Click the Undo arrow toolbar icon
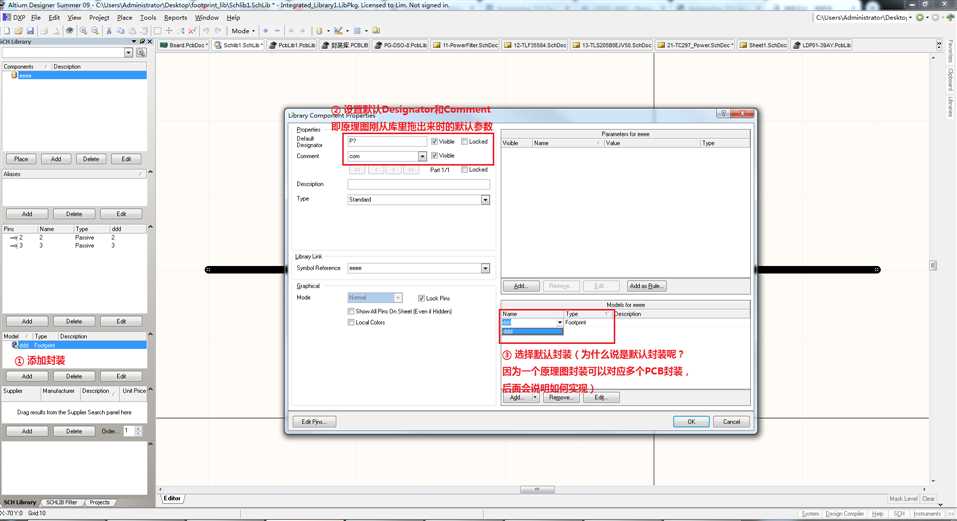 (x=206, y=31)
